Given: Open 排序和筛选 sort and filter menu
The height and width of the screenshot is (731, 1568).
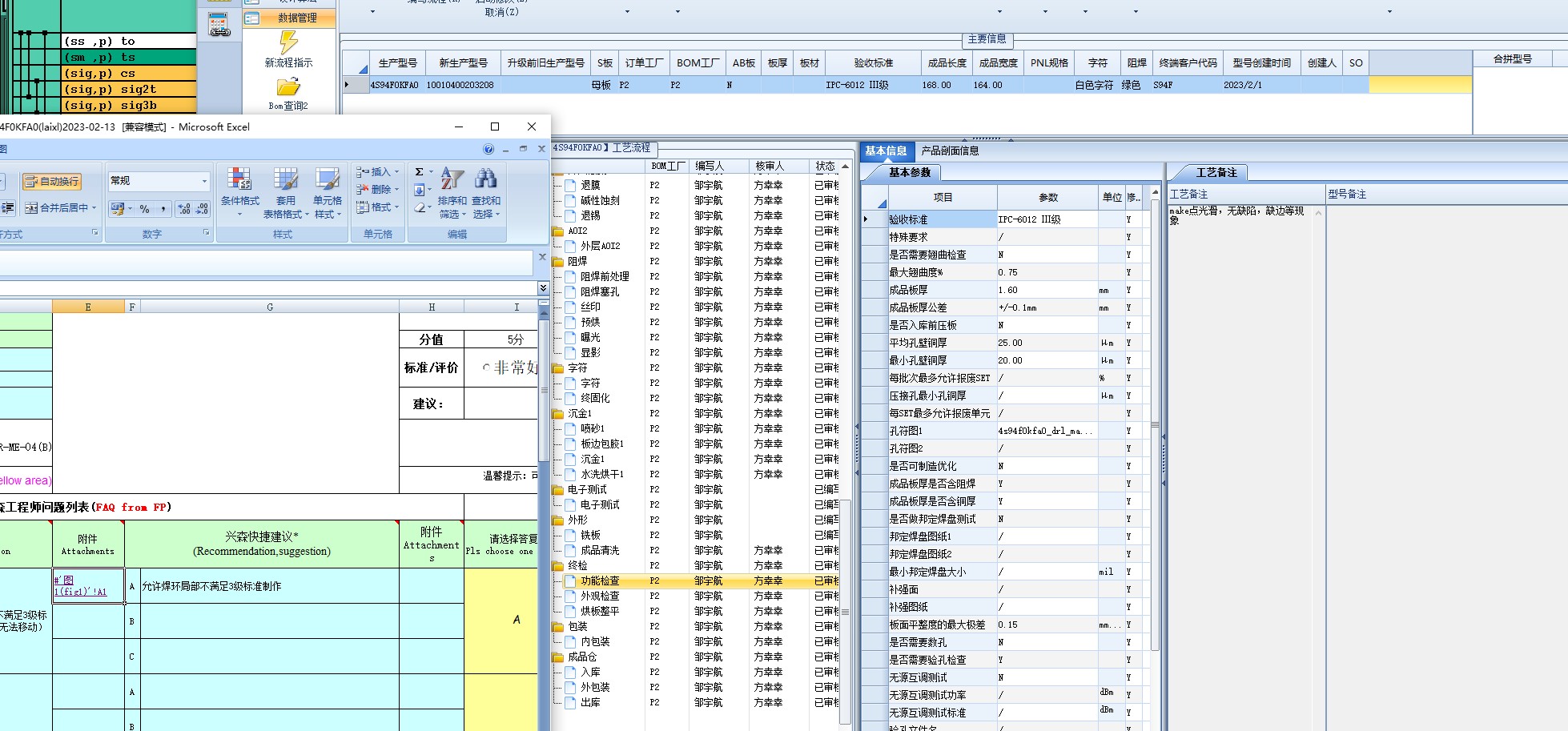Looking at the screenshot, I should pos(452,193).
